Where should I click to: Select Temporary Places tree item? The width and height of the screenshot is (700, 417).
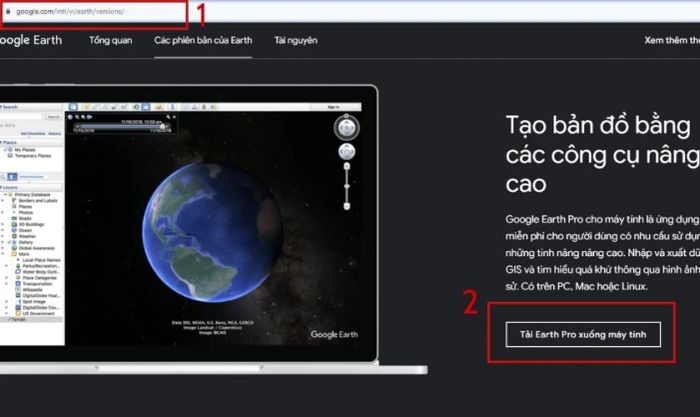tap(29, 156)
